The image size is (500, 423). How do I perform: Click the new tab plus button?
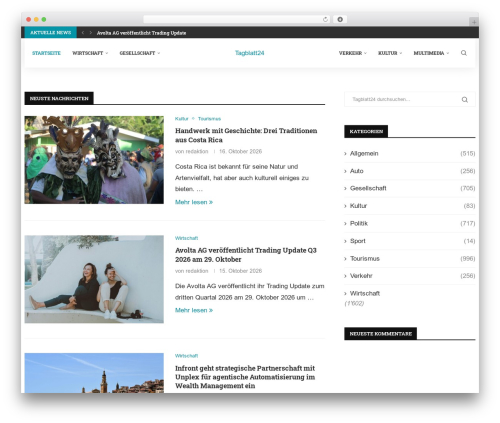coord(474,22)
